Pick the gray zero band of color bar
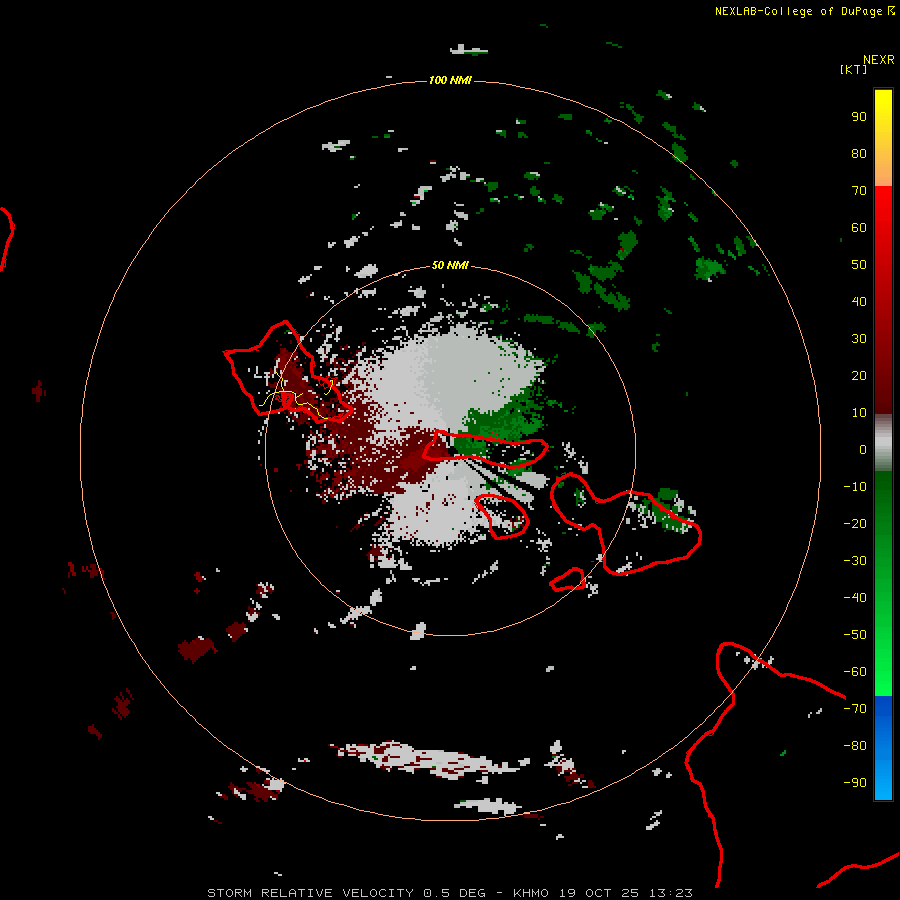Image resolution: width=900 pixels, height=900 pixels. tap(883, 443)
